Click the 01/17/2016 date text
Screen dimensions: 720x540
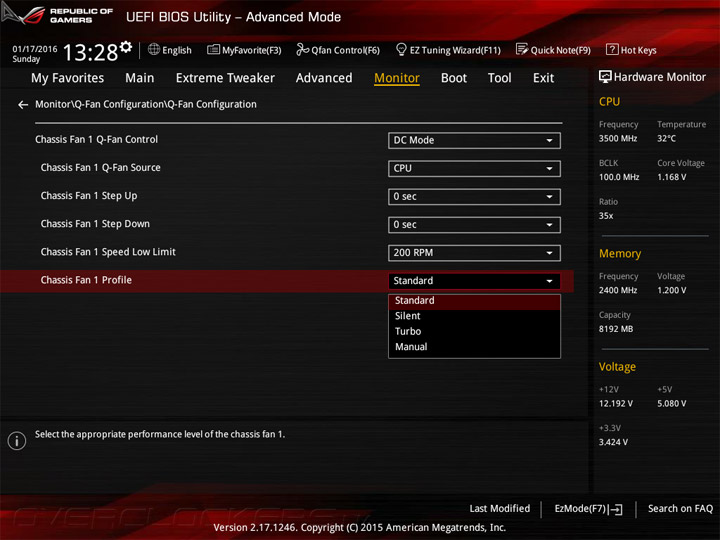coord(35,49)
